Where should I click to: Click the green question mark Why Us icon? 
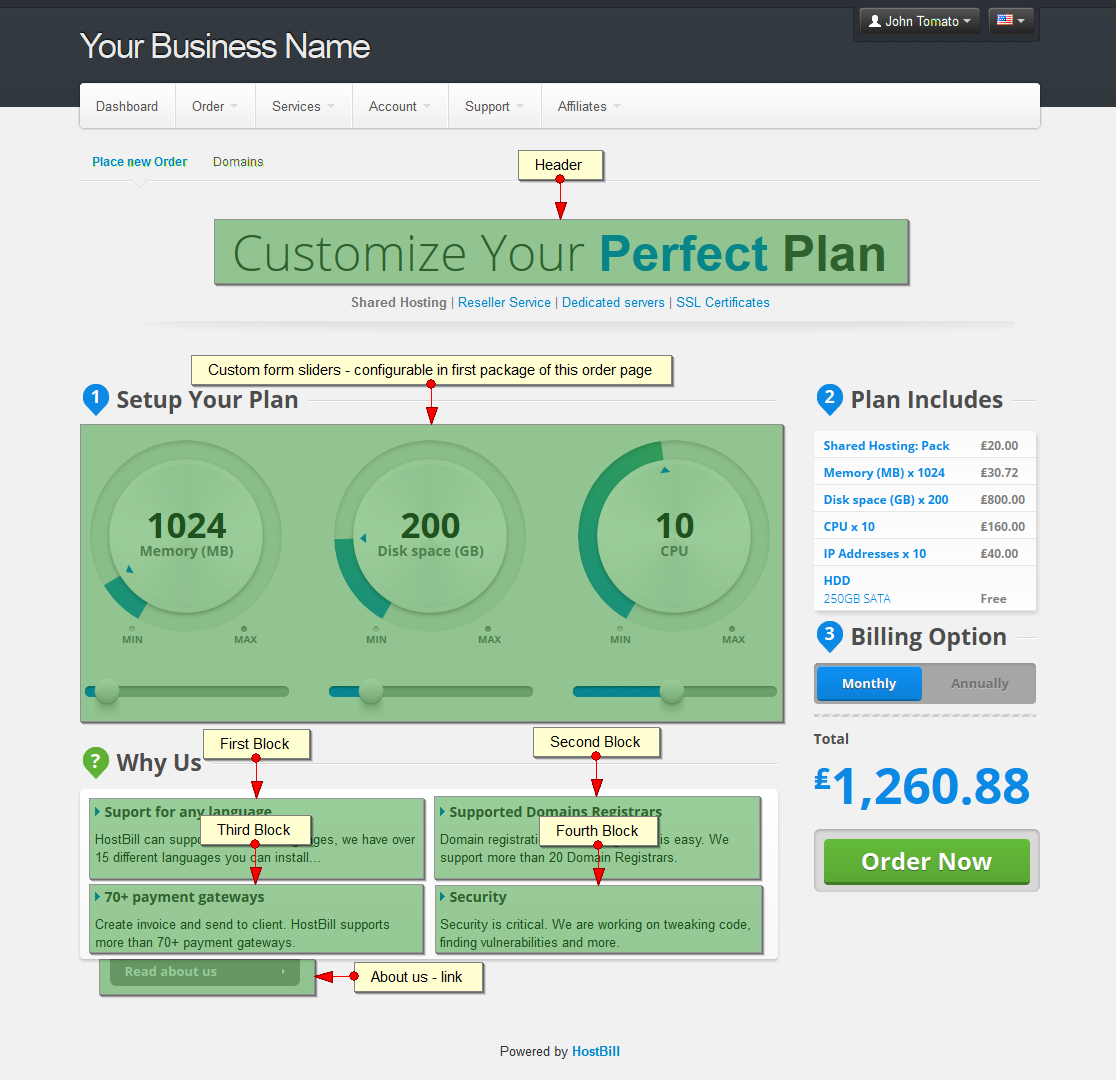tap(96, 762)
